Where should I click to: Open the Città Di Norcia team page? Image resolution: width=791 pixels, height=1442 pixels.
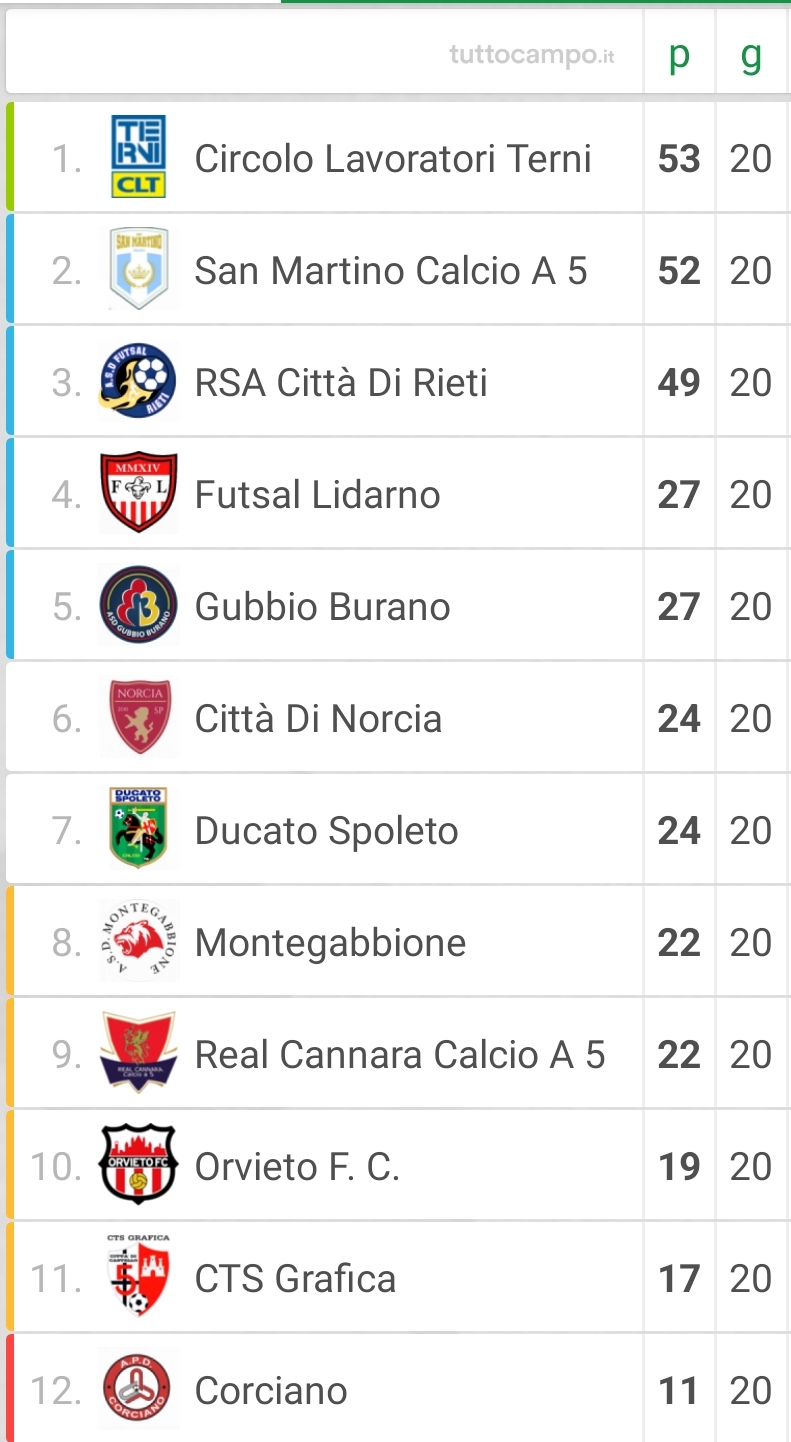click(x=318, y=719)
